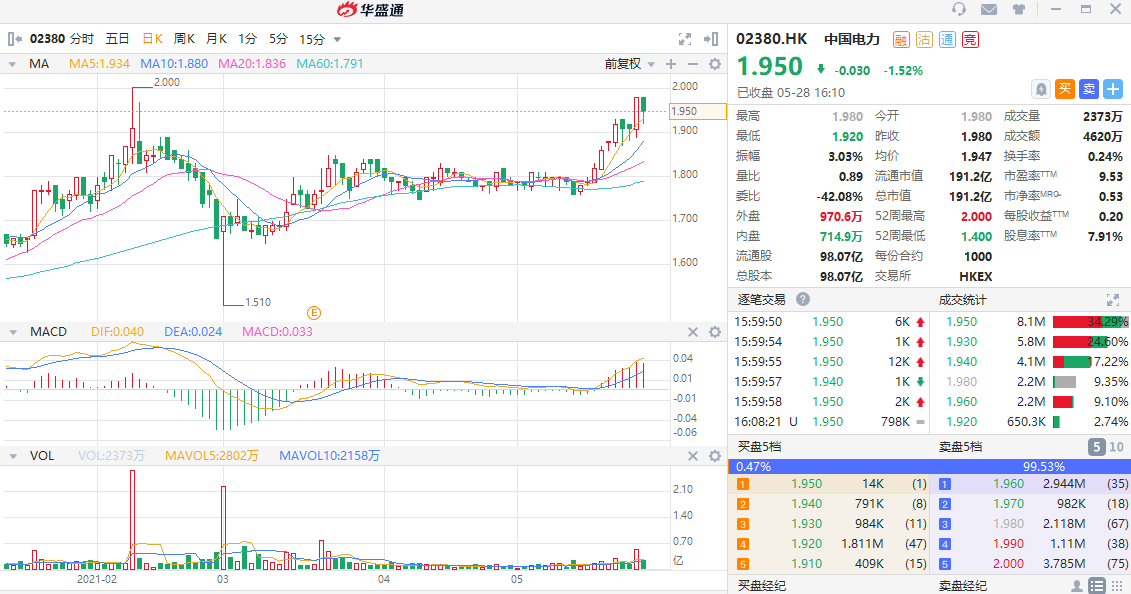Open the MA indicator selector dropdown
The image size is (1131, 594).
point(12,64)
